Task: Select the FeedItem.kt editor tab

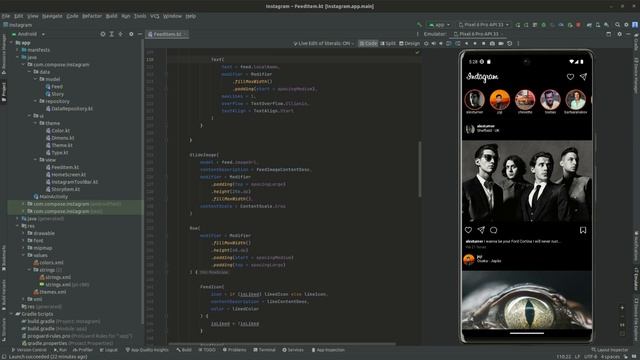Action: pos(167,34)
